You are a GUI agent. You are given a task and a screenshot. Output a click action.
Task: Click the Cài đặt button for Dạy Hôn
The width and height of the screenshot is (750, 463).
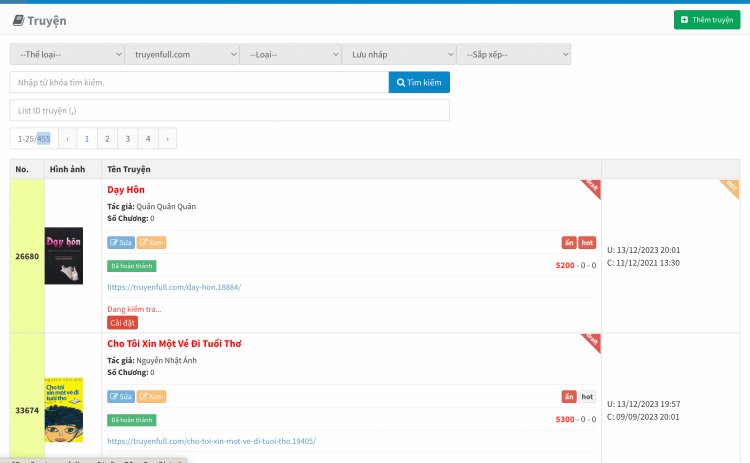pos(122,322)
